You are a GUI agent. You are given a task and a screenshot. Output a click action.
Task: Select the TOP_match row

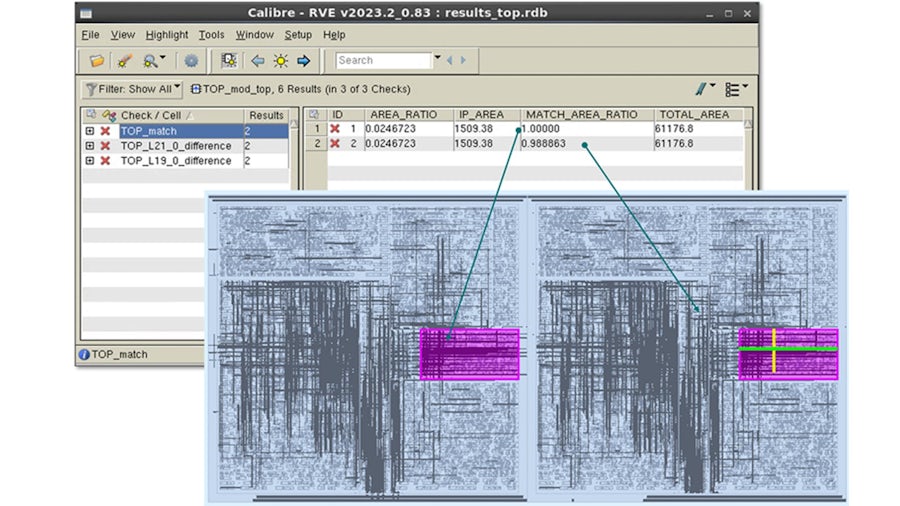coord(185,131)
